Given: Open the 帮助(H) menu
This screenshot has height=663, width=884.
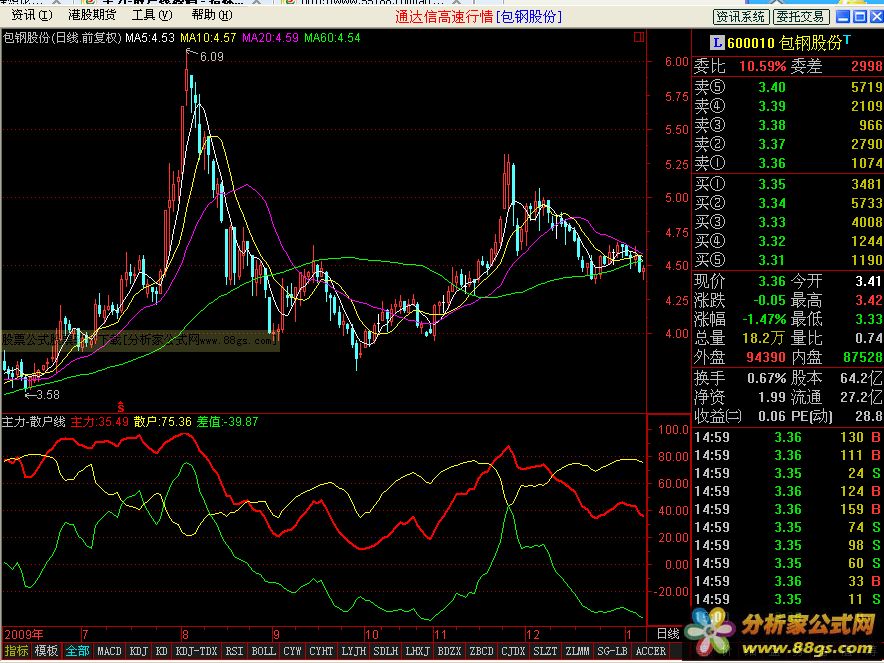Looking at the screenshot, I should tap(211, 15).
